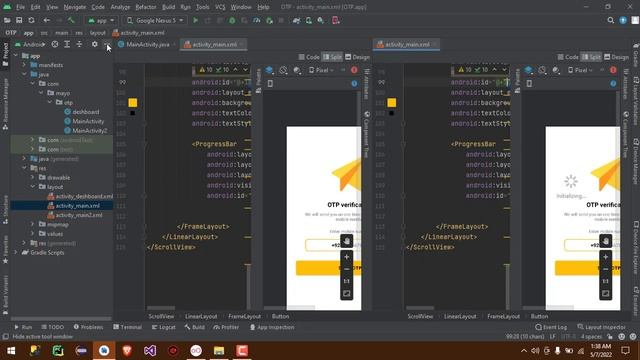Click the yellow color swatch in right gutter
The width and height of the screenshot is (640, 360).
click(392, 103)
